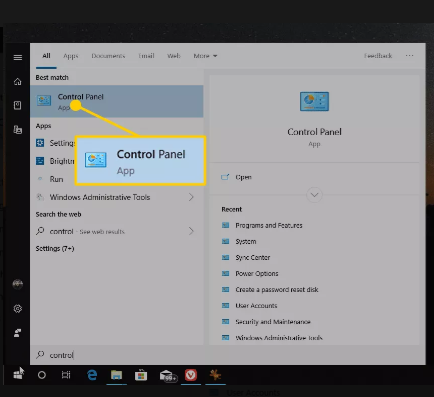The image size is (434, 397).
Task: Open Security and Maintenance from Recent
Action: [x=273, y=322]
